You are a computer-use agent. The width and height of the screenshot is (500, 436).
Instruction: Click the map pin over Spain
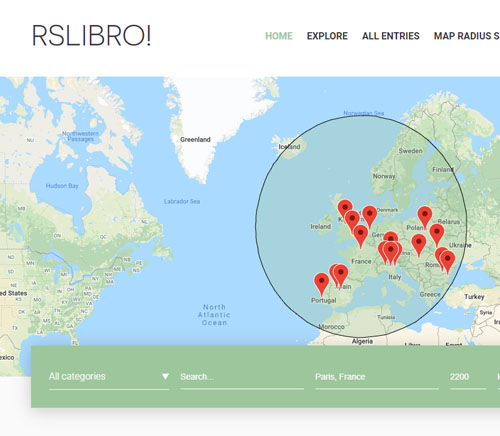pos(341,276)
